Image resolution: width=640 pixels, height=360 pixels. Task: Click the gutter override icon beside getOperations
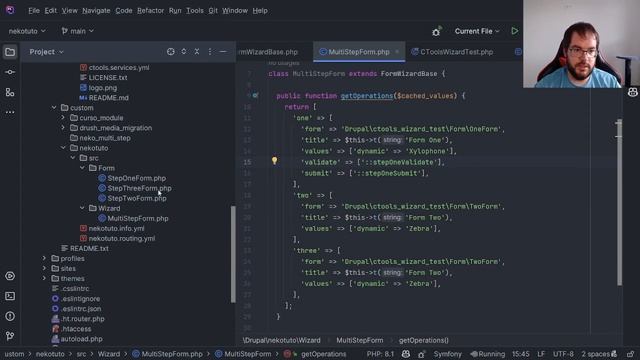tap(255, 96)
